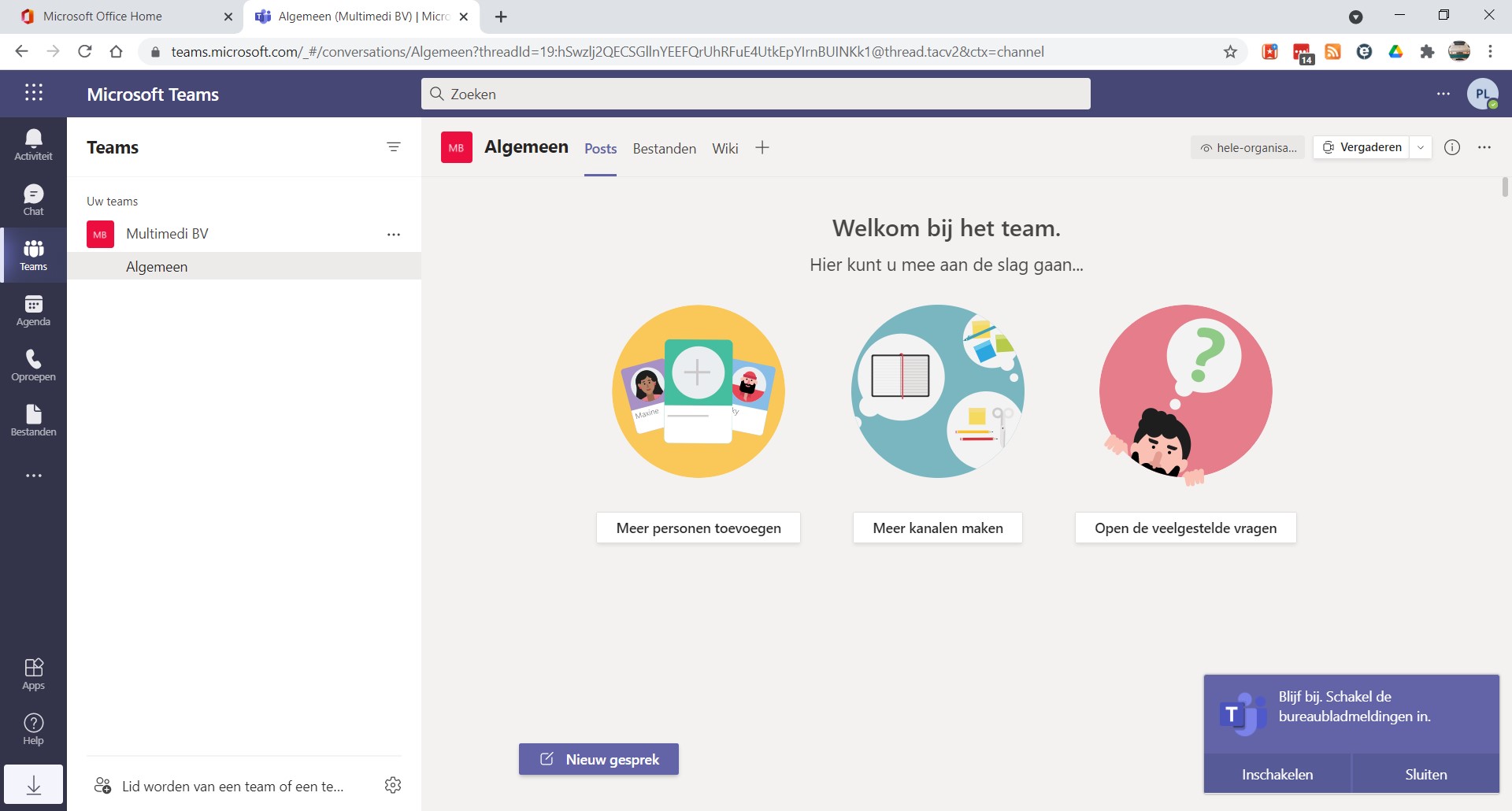This screenshot has height=811, width=1512.
Task: Open the Help question mark icon
Action: pos(33,729)
